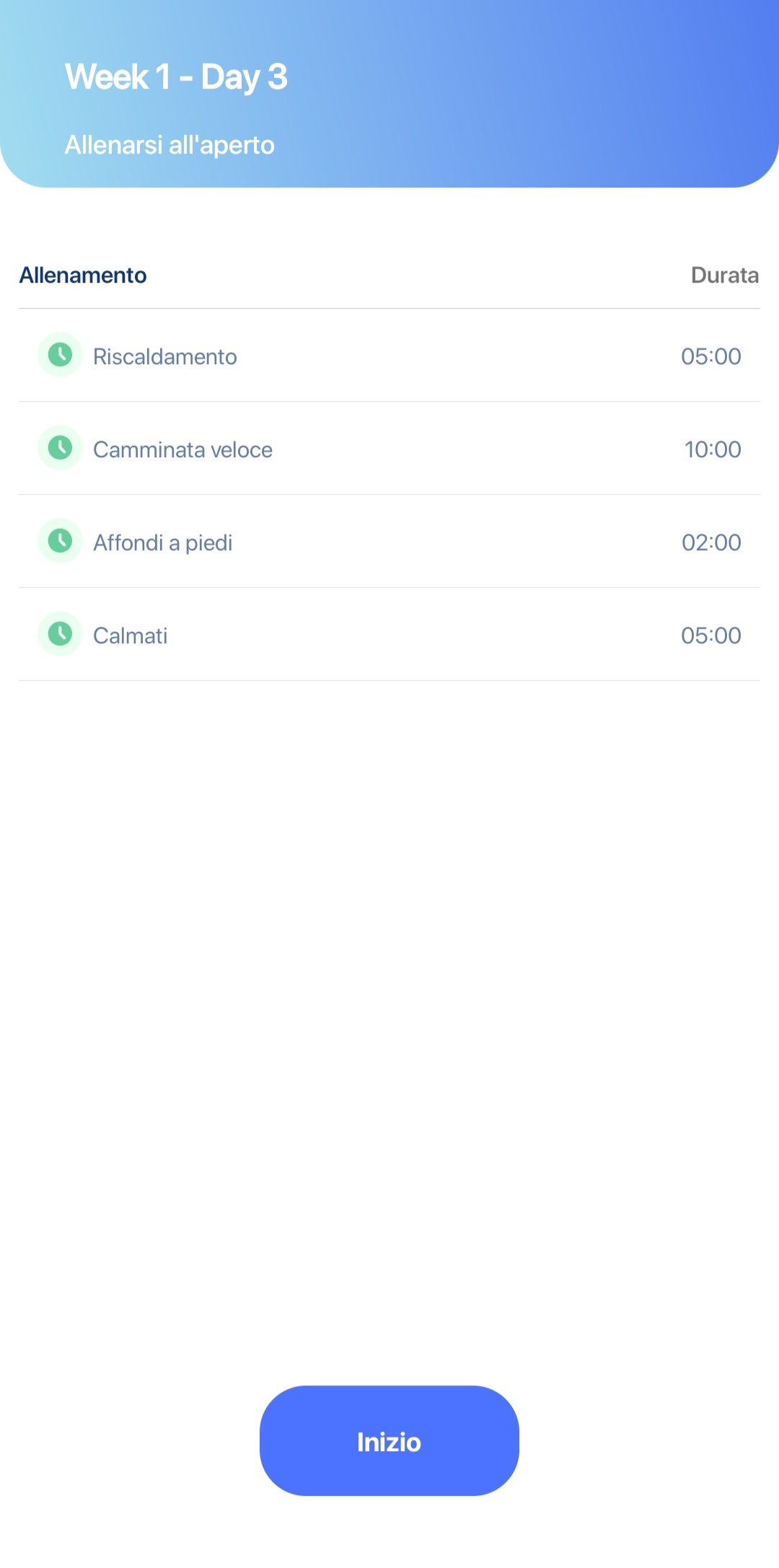Image resolution: width=779 pixels, height=1568 pixels.
Task: Click the Allenamento column header
Action: point(83,275)
